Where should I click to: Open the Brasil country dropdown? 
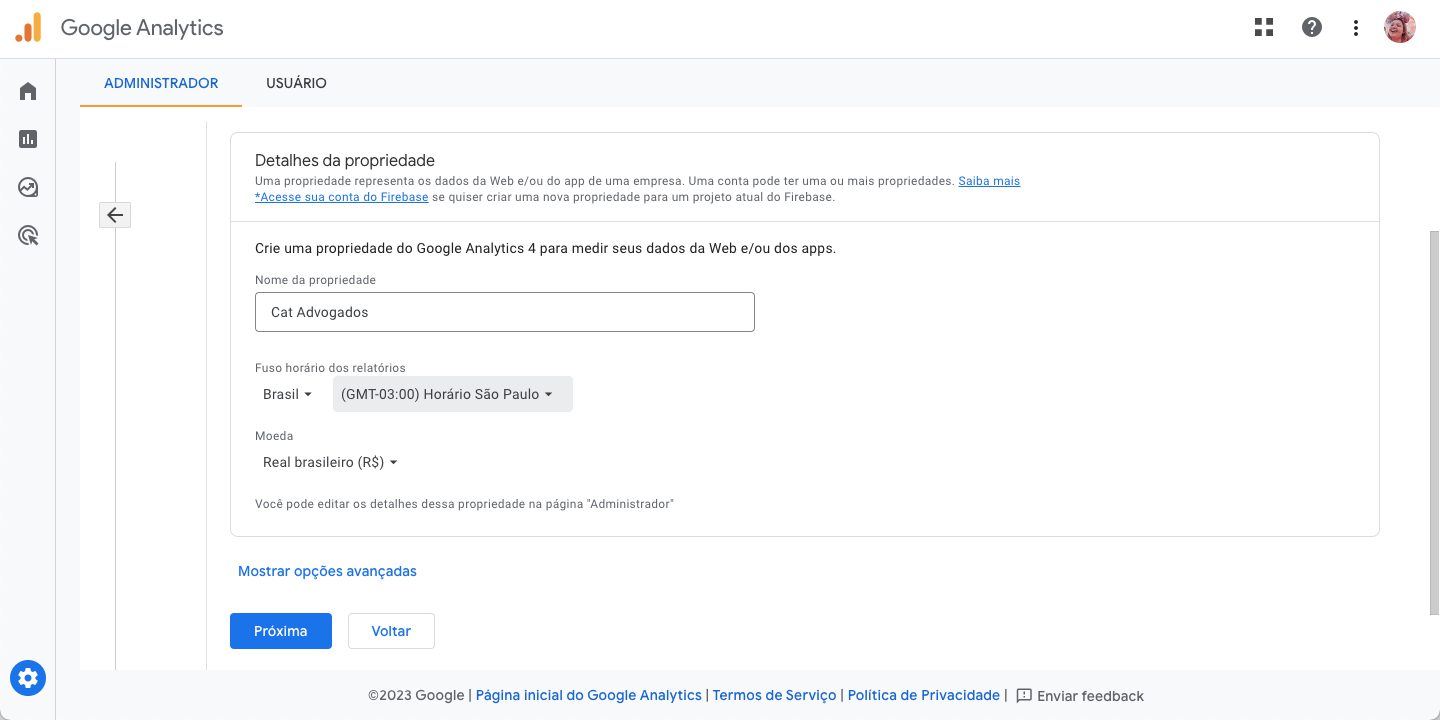click(x=288, y=394)
